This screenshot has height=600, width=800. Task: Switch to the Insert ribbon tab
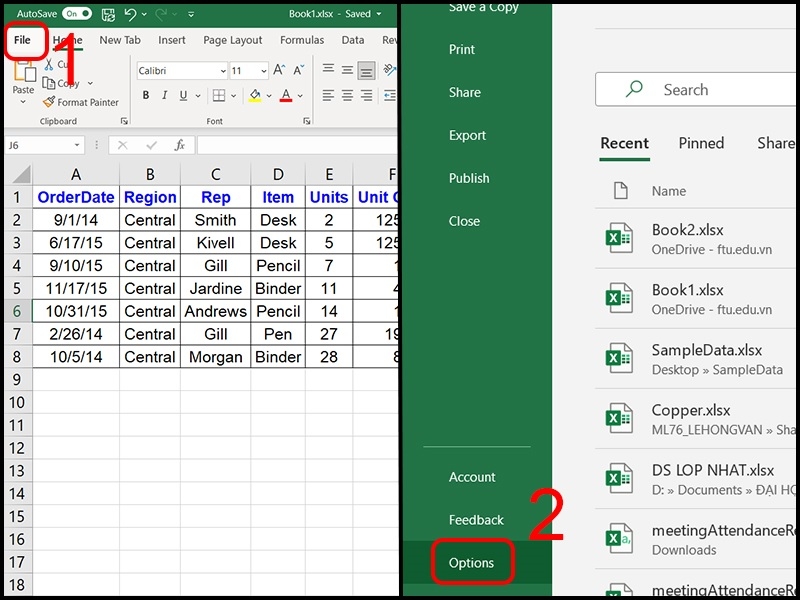(x=172, y=40)
